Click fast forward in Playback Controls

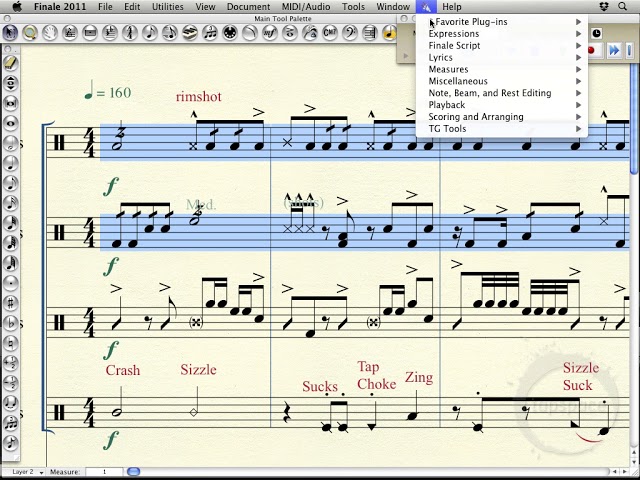click(613, 51)
